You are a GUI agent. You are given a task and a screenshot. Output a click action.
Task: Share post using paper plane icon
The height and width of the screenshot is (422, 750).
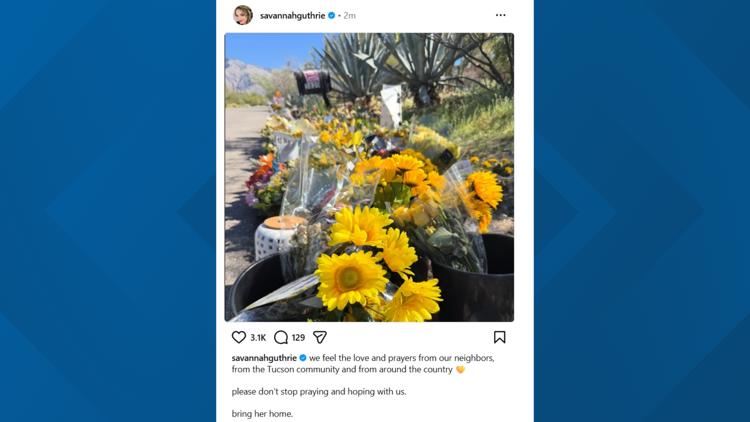click(320, 337)
